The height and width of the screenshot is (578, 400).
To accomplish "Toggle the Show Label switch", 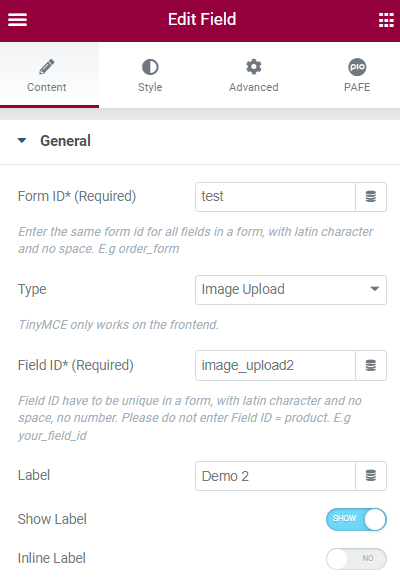I will pos(356,519).
